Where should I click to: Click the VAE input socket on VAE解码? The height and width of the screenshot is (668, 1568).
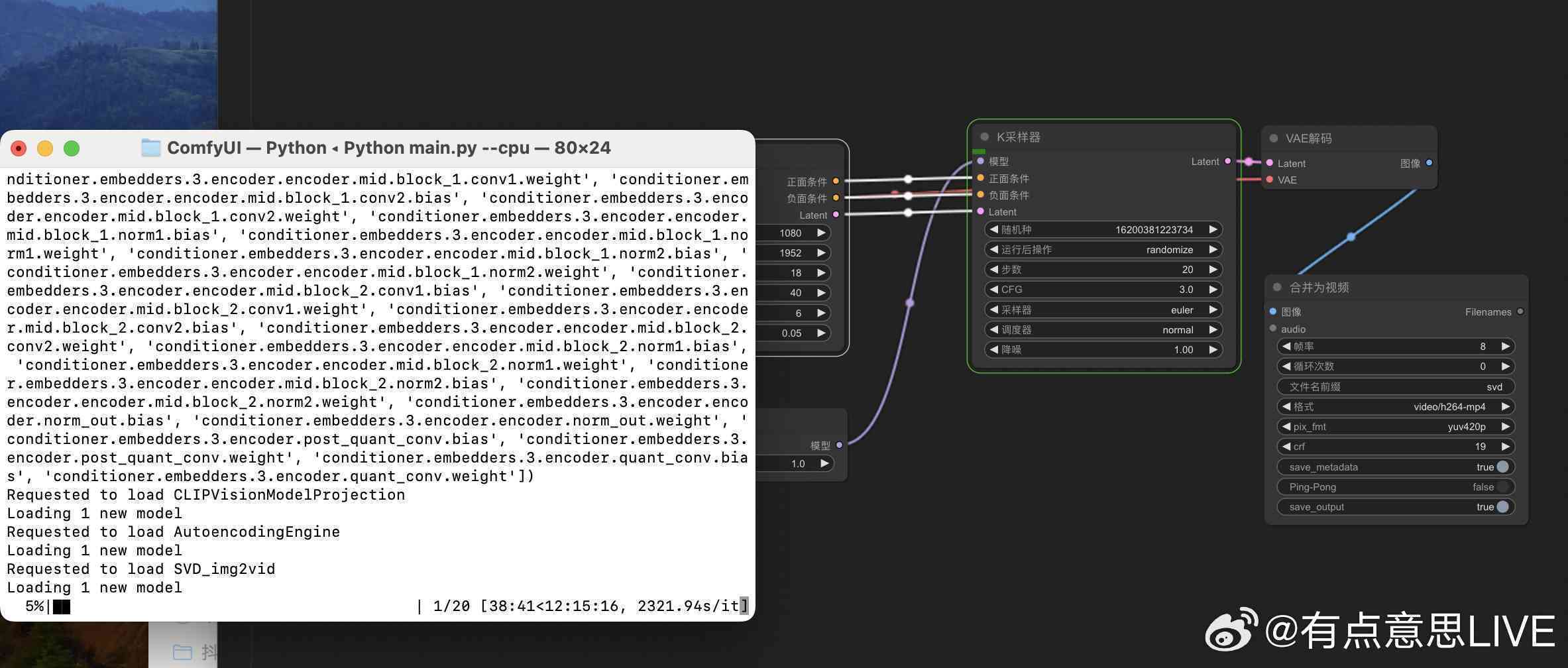[1269, 180]
